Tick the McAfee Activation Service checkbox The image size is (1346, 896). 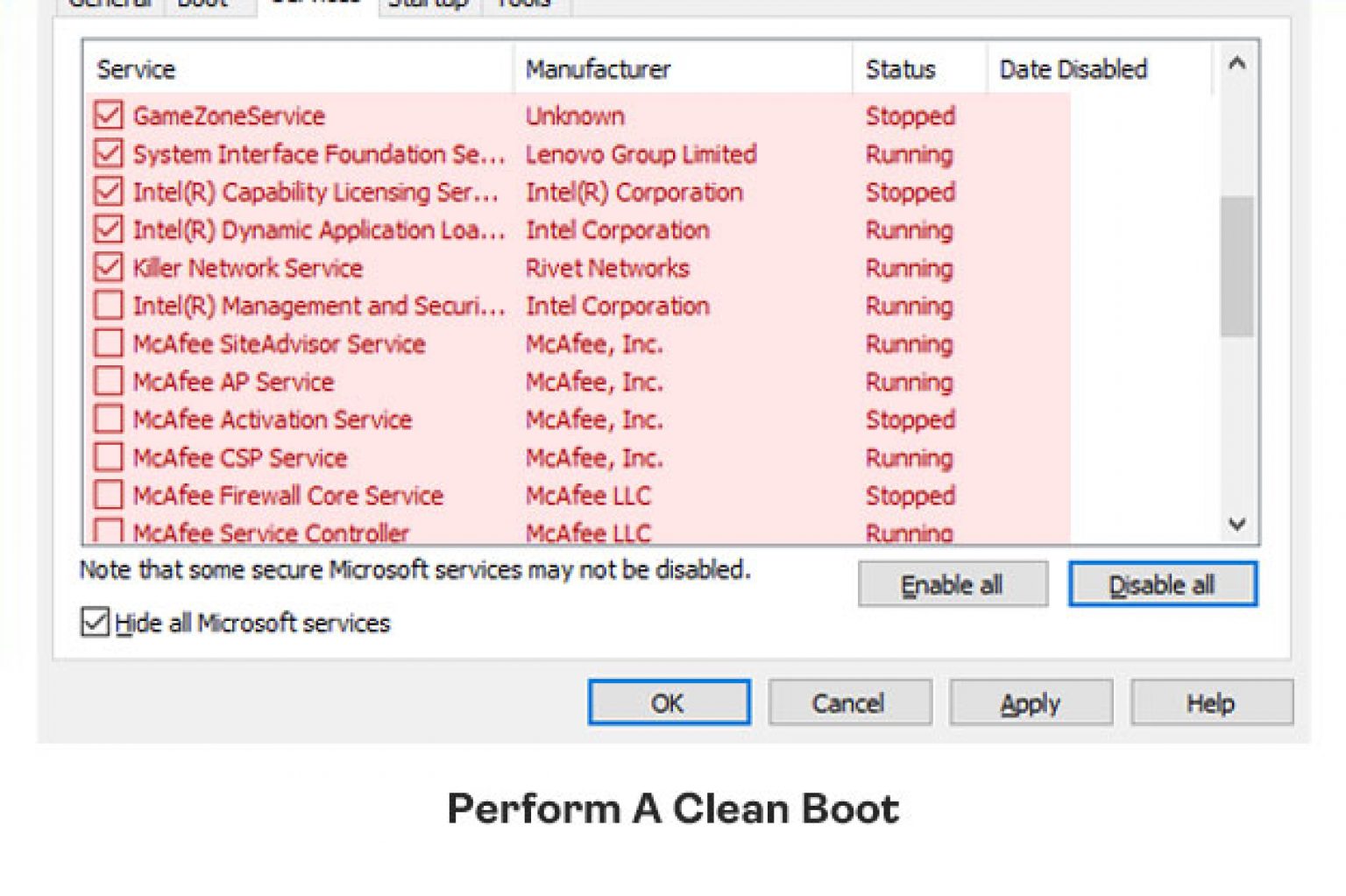point(109,420)
